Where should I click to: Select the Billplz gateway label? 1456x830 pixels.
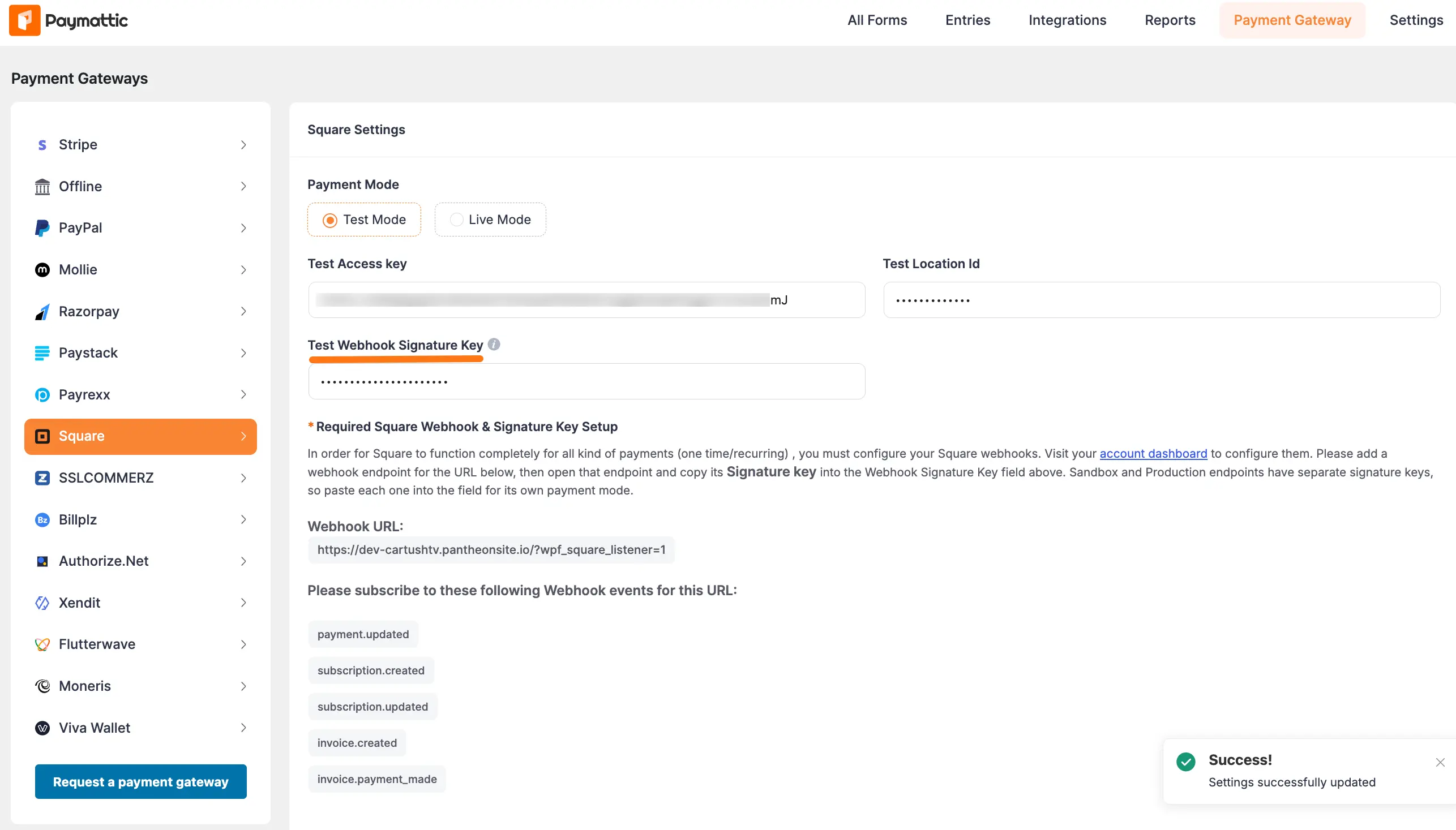click(x=78, y=520)
